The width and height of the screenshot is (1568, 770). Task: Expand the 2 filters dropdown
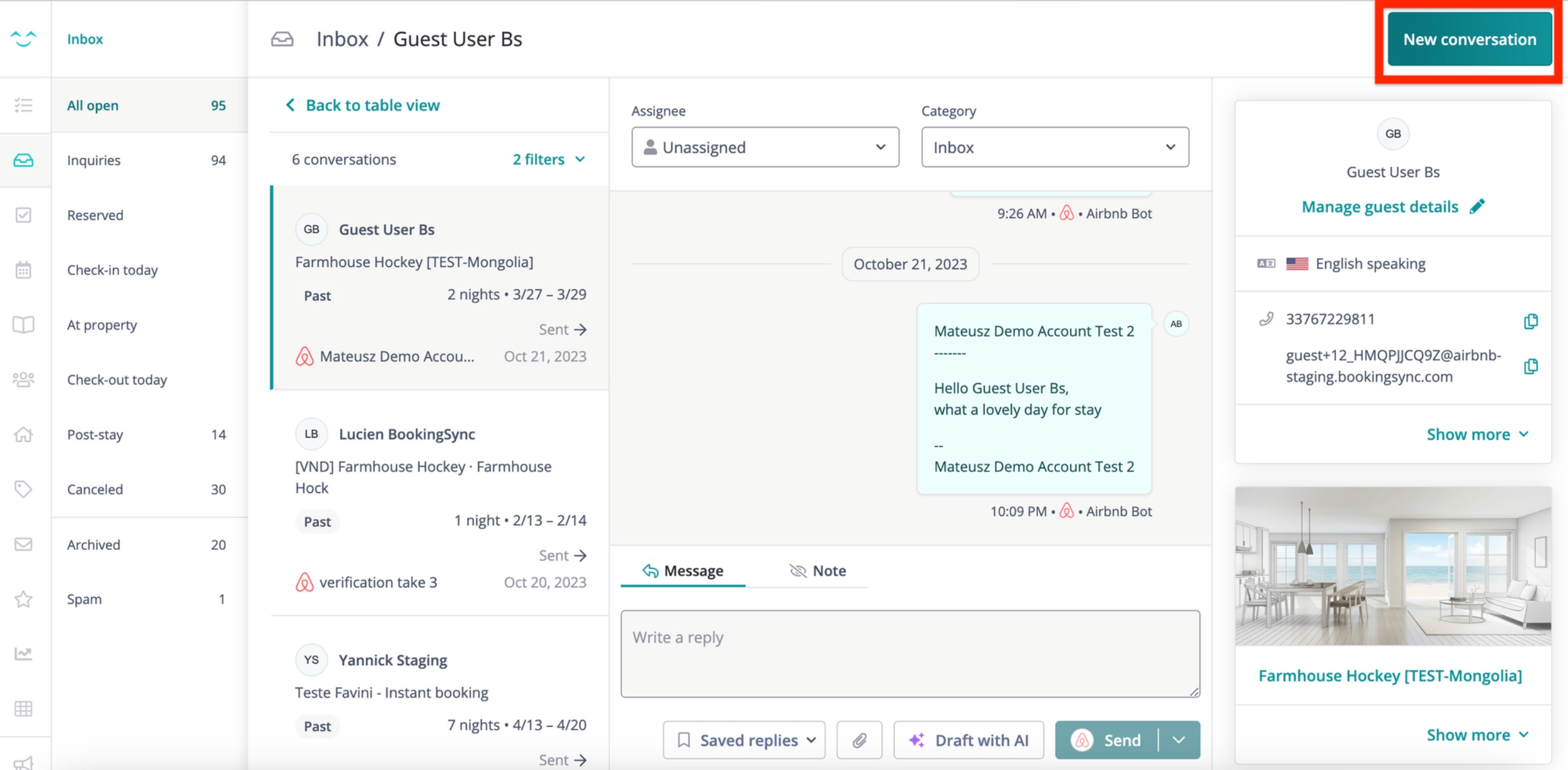548,160
